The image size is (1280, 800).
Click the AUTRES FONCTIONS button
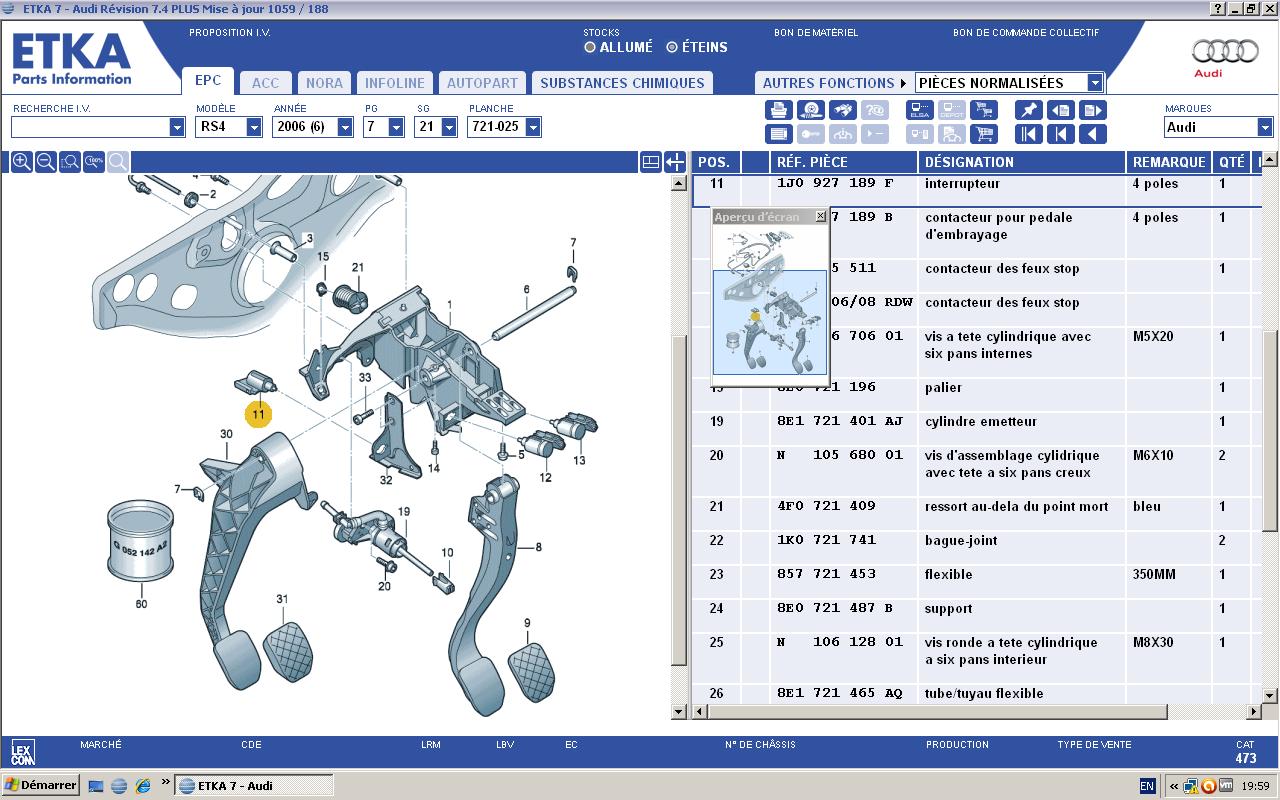833,83
